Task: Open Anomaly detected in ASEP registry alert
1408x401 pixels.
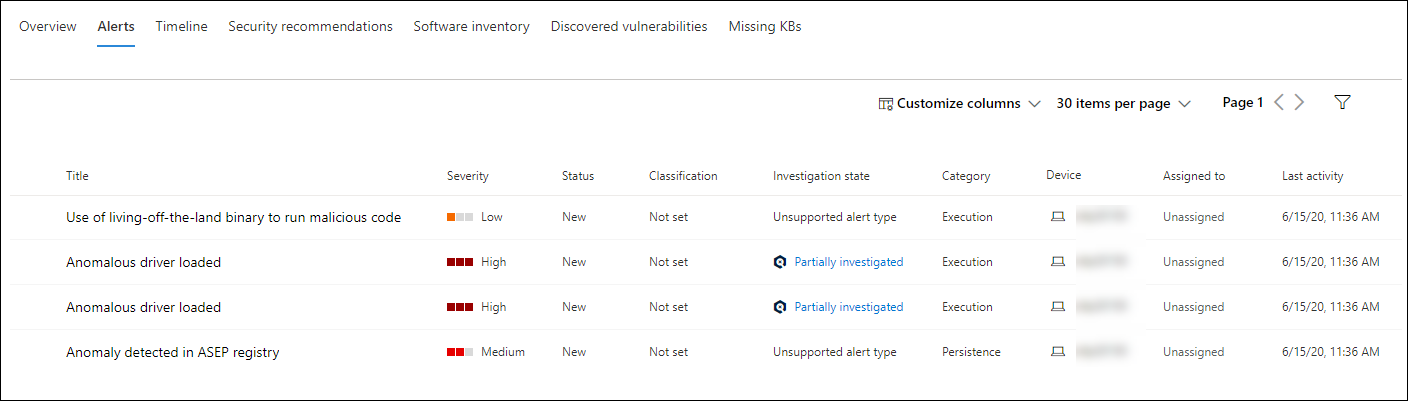Action: [x=172, y=352]
